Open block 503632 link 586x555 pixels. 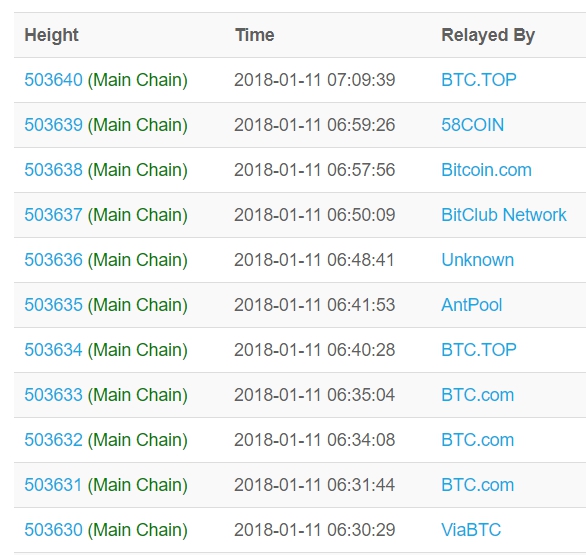[53, 440]
